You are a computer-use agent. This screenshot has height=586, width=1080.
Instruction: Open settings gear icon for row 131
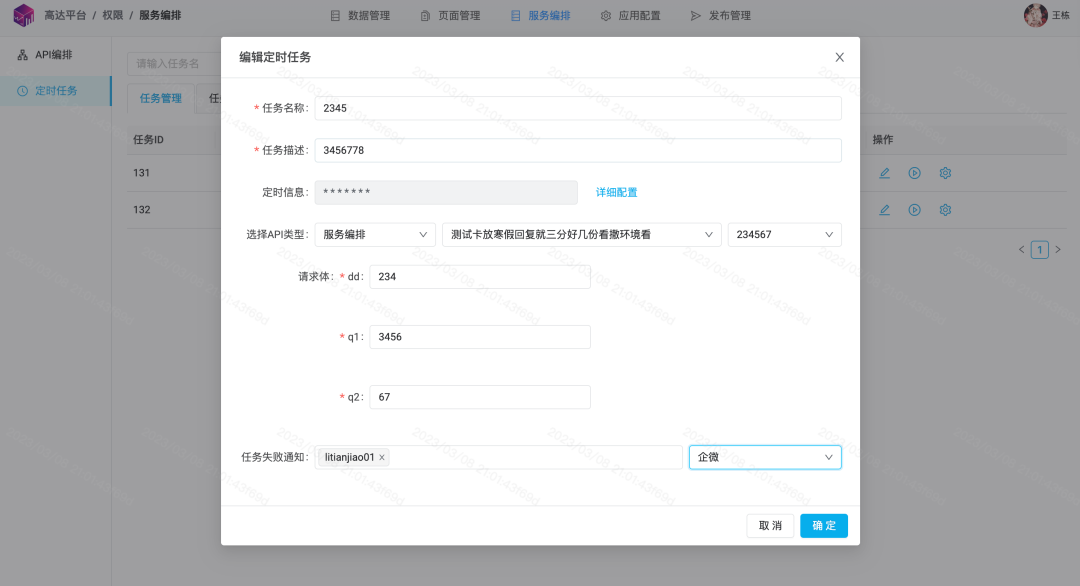[945, 173]
